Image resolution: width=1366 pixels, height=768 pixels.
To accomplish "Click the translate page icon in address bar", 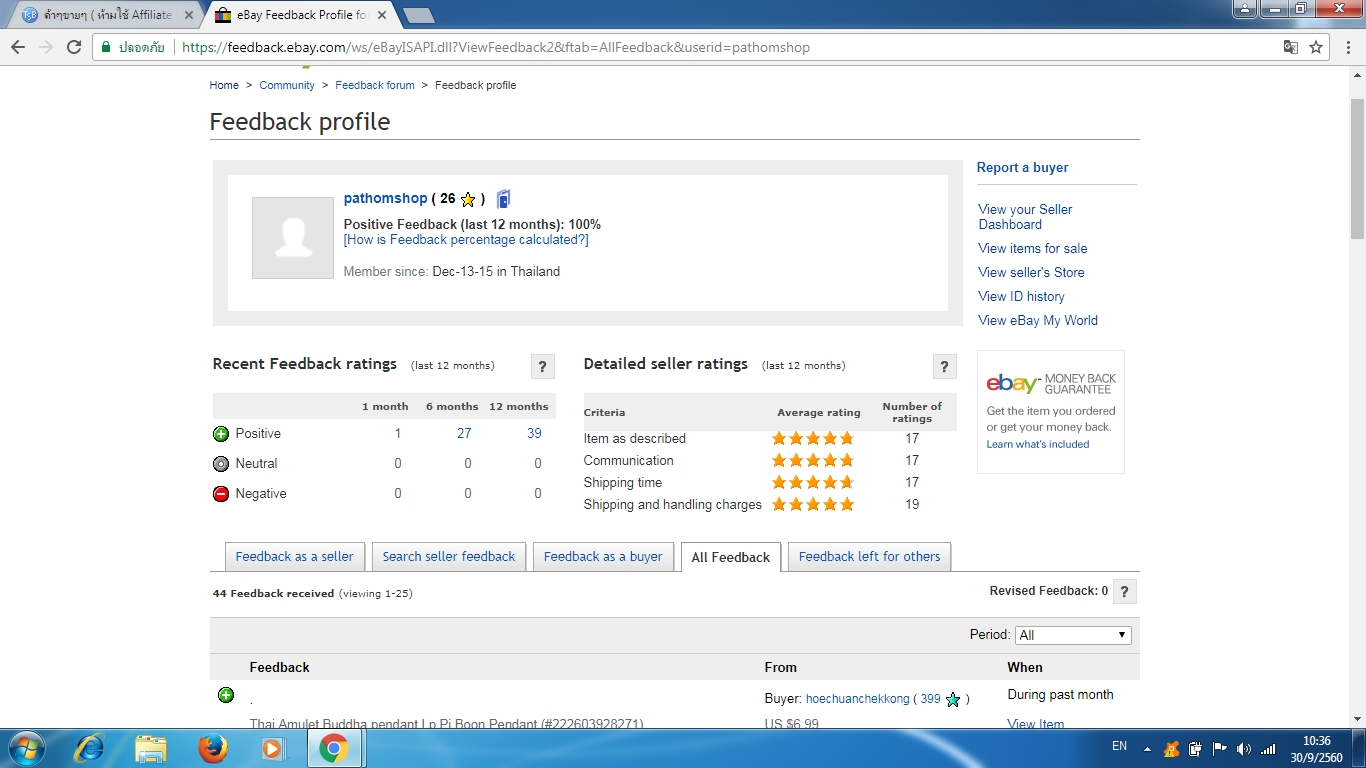I will pos(1291,47).
